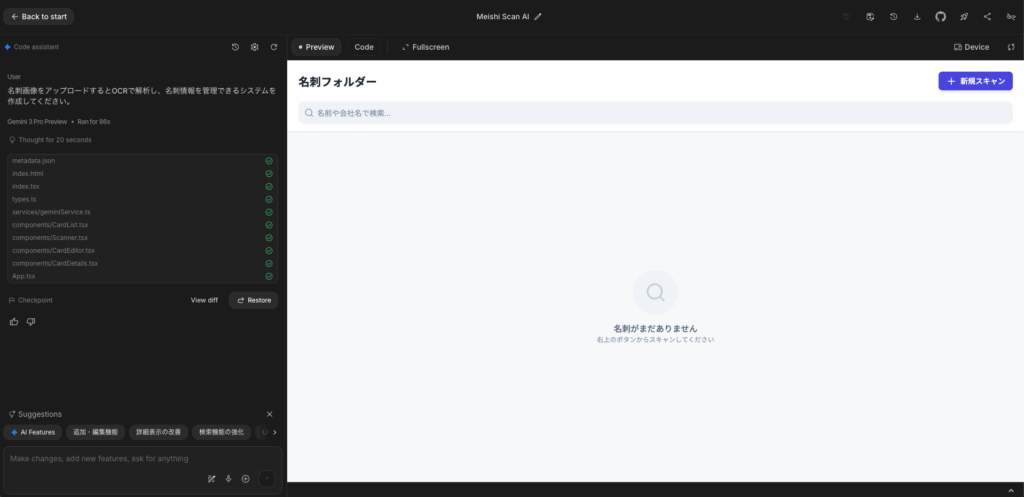Image resolution: width=1024 pixels, height=497 pixels.
Task: Click the 新規スキャン button
Action: (975, 81)
